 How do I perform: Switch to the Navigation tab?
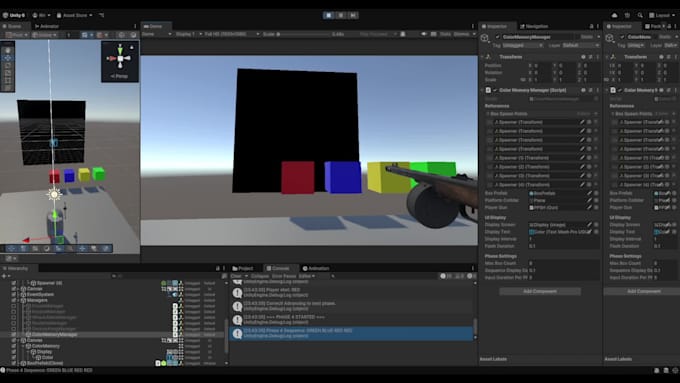click(x=534, y=26)
